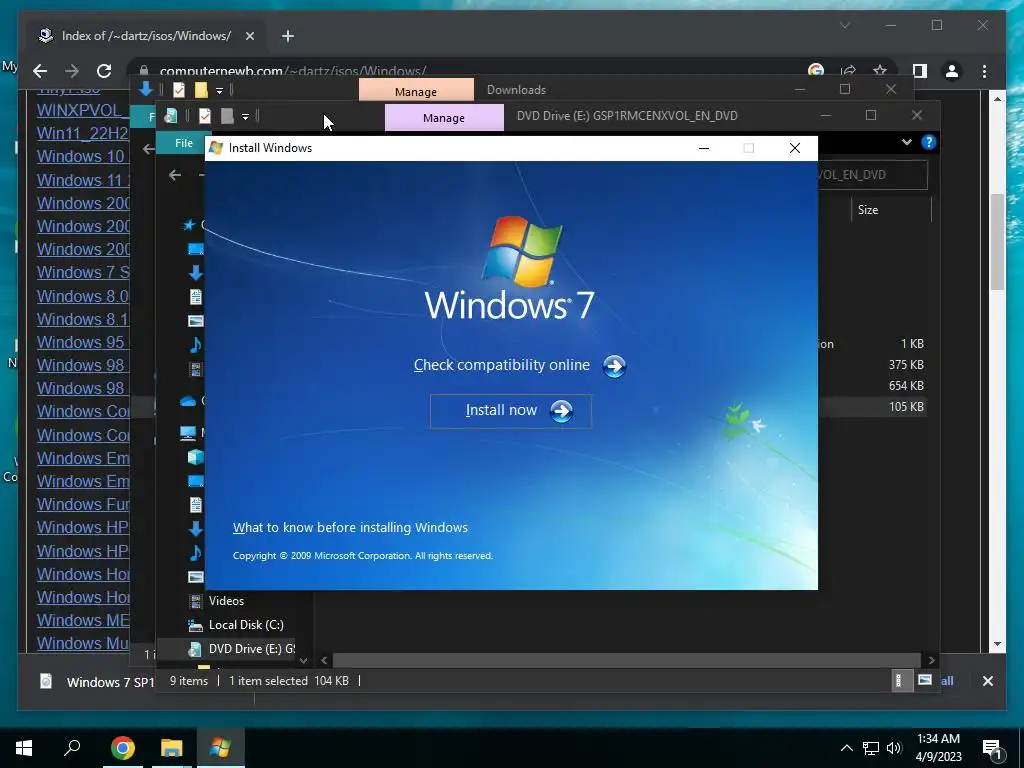
Task: Select Videos in the explorer sidebar
Action: coord(226,601)
